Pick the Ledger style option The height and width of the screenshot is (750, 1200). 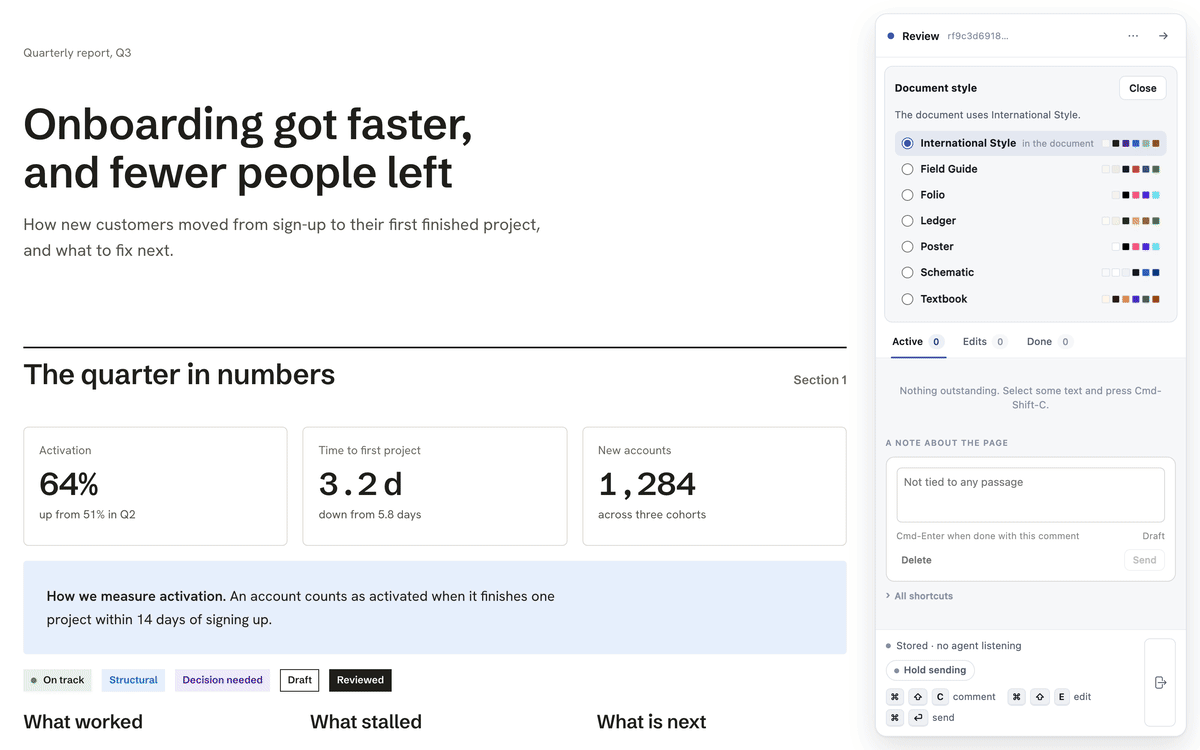point(1030,221)
